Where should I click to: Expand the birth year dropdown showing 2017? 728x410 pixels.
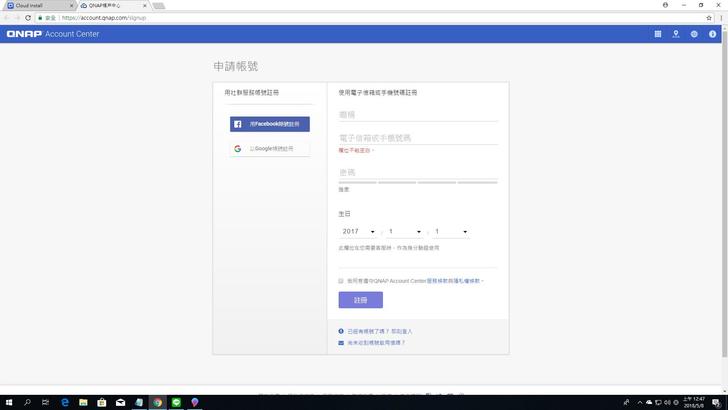click(x=359, y=232)
